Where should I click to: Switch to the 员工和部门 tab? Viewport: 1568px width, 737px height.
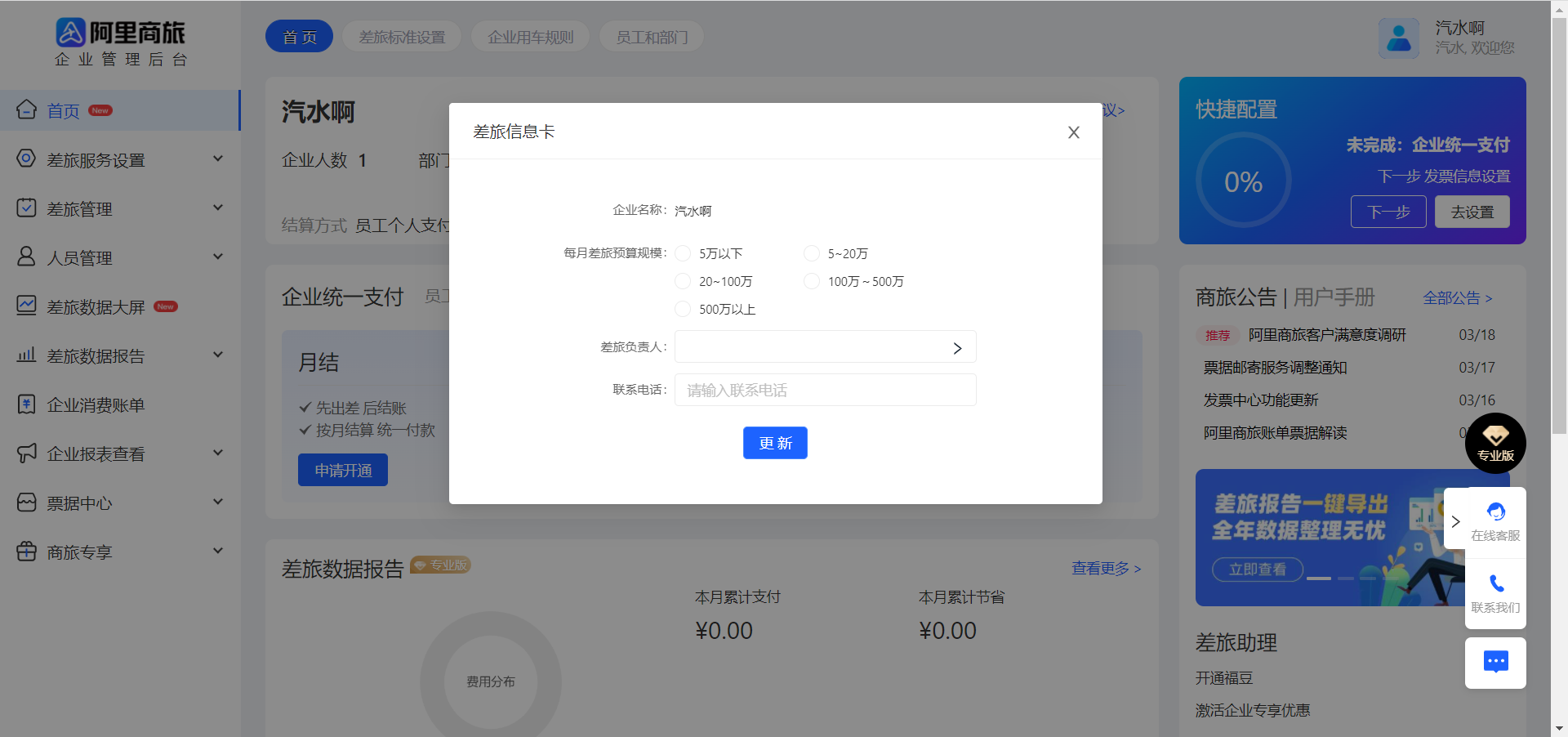point(651,37)
